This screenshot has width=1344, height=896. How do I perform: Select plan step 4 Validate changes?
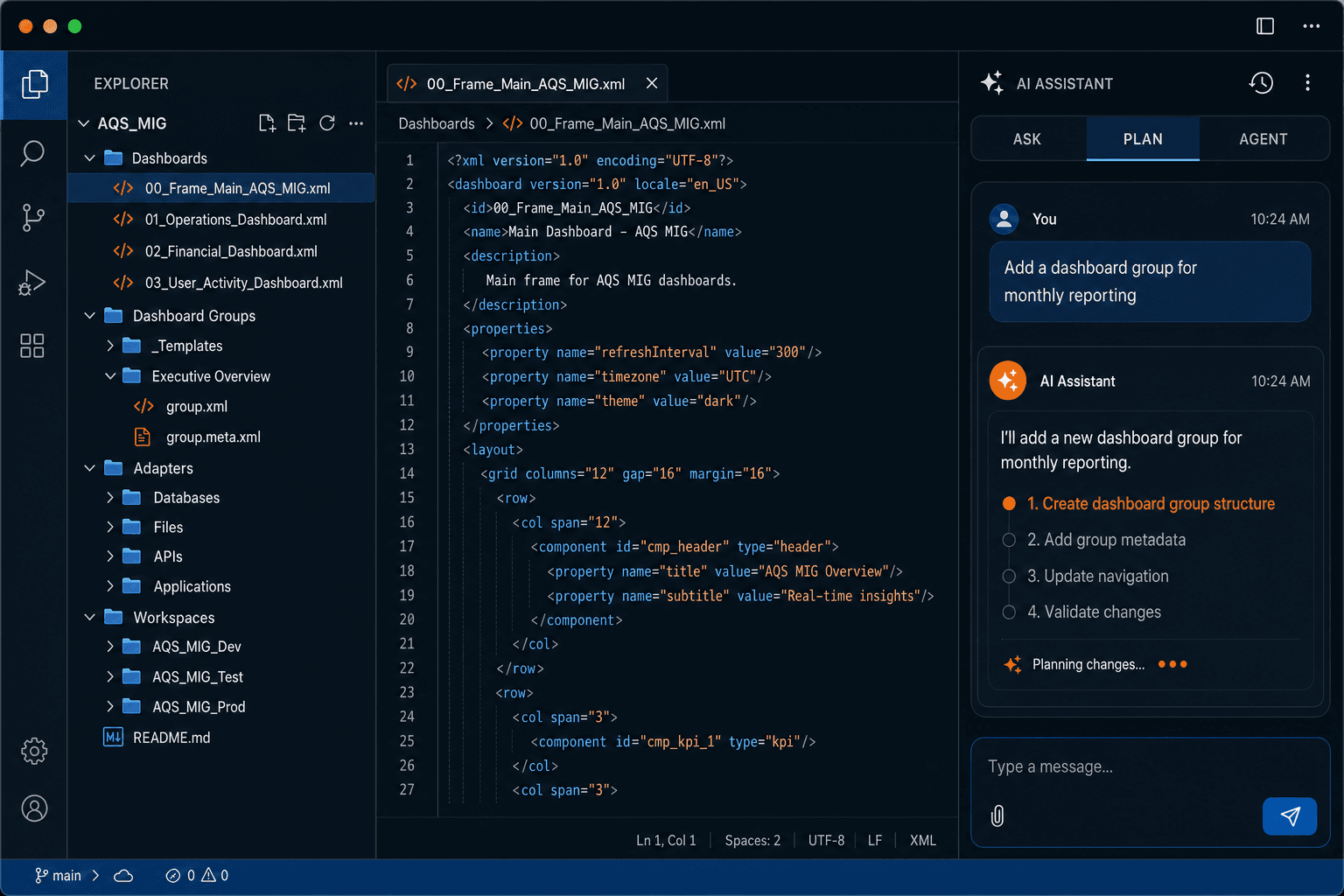[x=1094, y=612]
